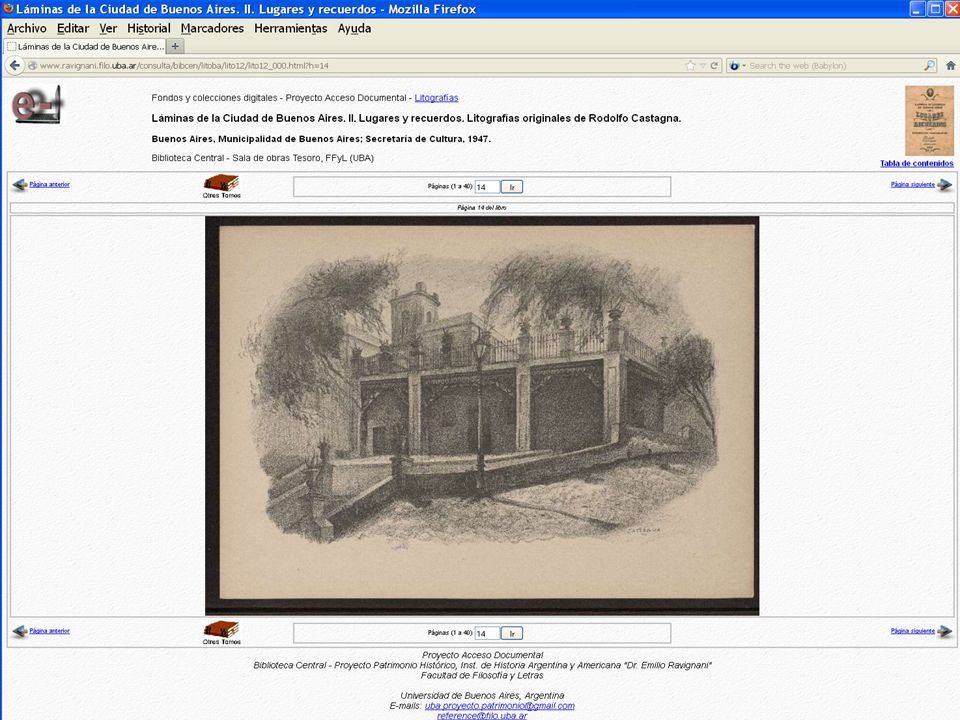Viewport: 960px width, 720px height.
Task: Open the Marcadores menu
Action: [x=212, y=28]
